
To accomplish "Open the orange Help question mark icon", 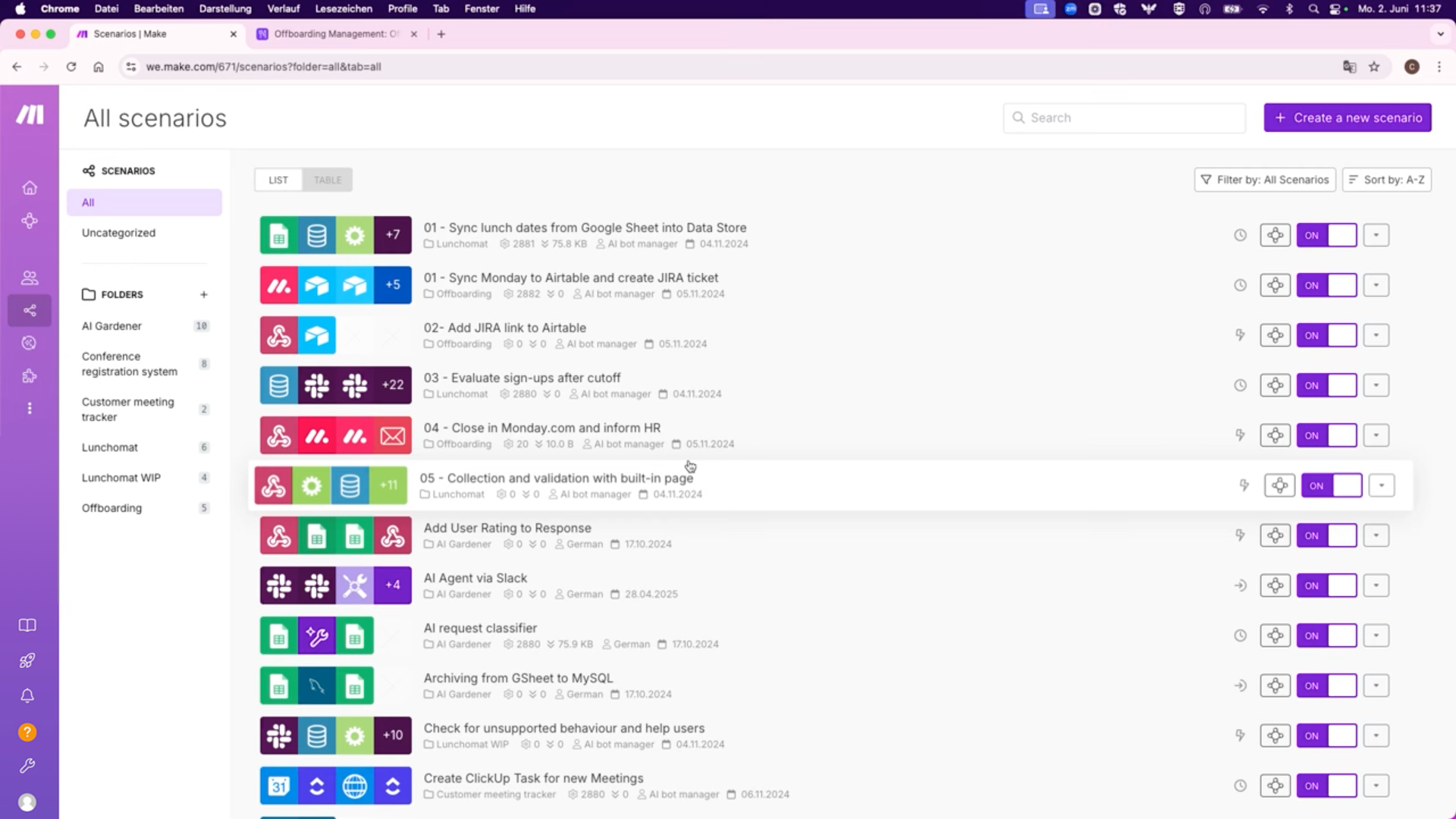I will (x=27, y=733).
